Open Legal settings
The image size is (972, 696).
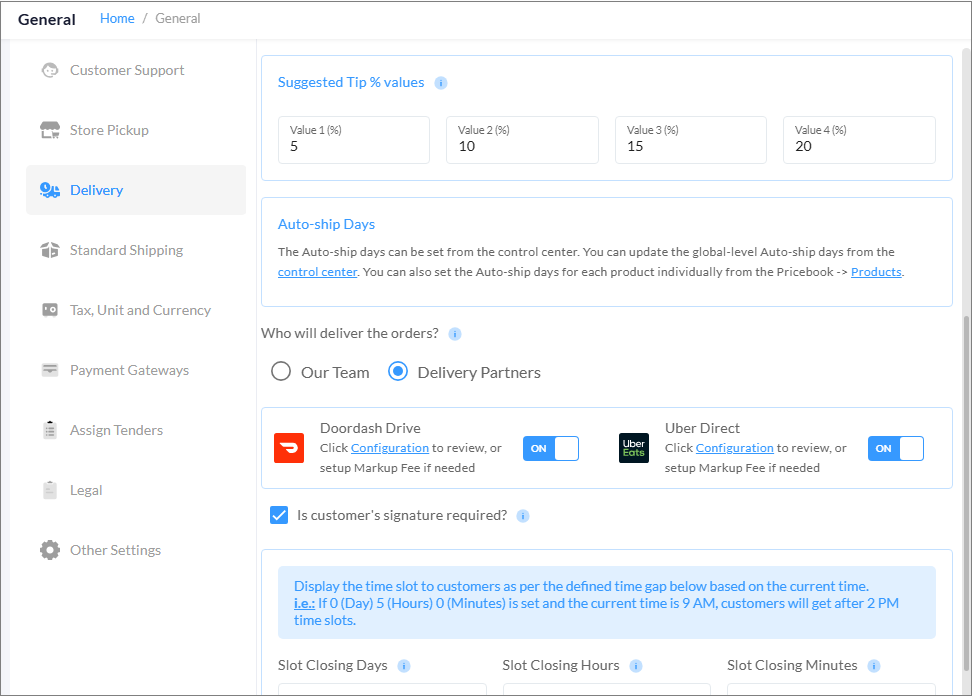tap(136, 490)
